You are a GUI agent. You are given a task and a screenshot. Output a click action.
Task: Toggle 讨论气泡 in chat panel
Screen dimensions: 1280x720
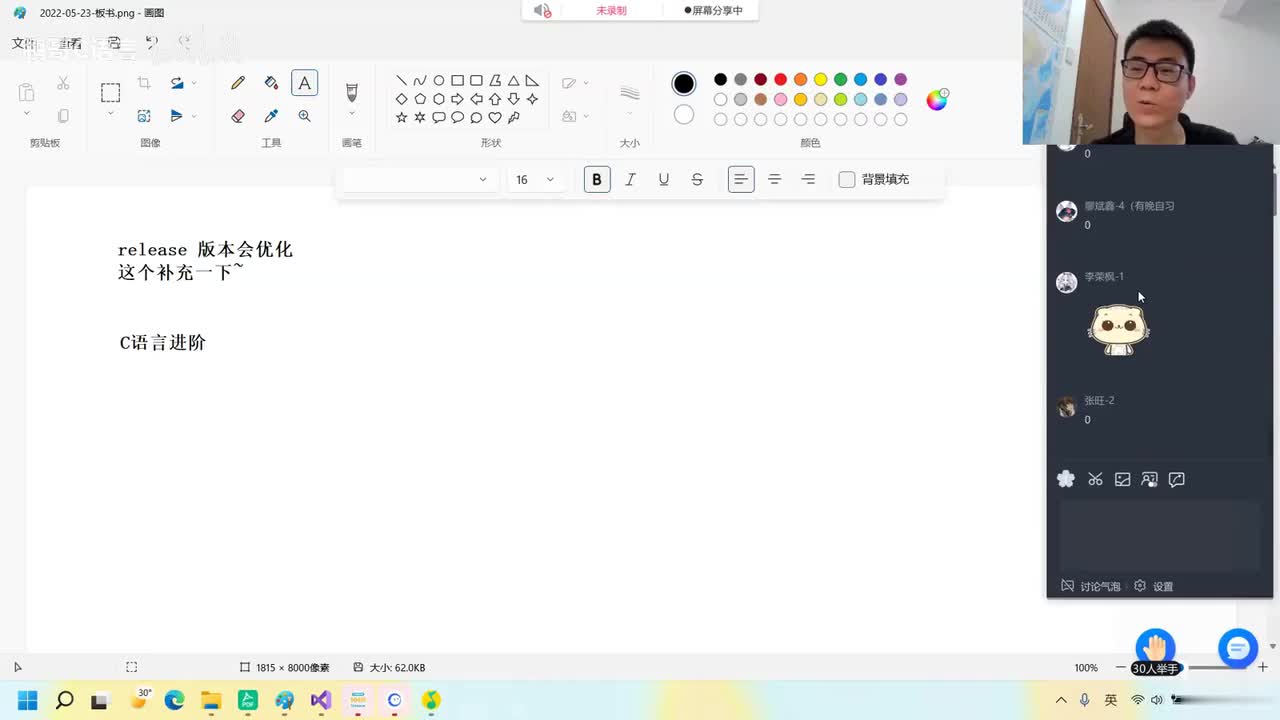(x=1090, y=586)
